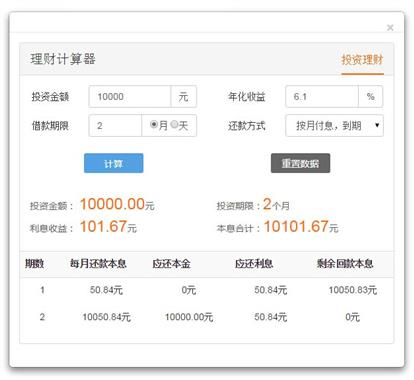Viewport: 414px width, 380px height.
Task: Click the 10000.00元 principal cell in period 2
Action: click(189, 317)
